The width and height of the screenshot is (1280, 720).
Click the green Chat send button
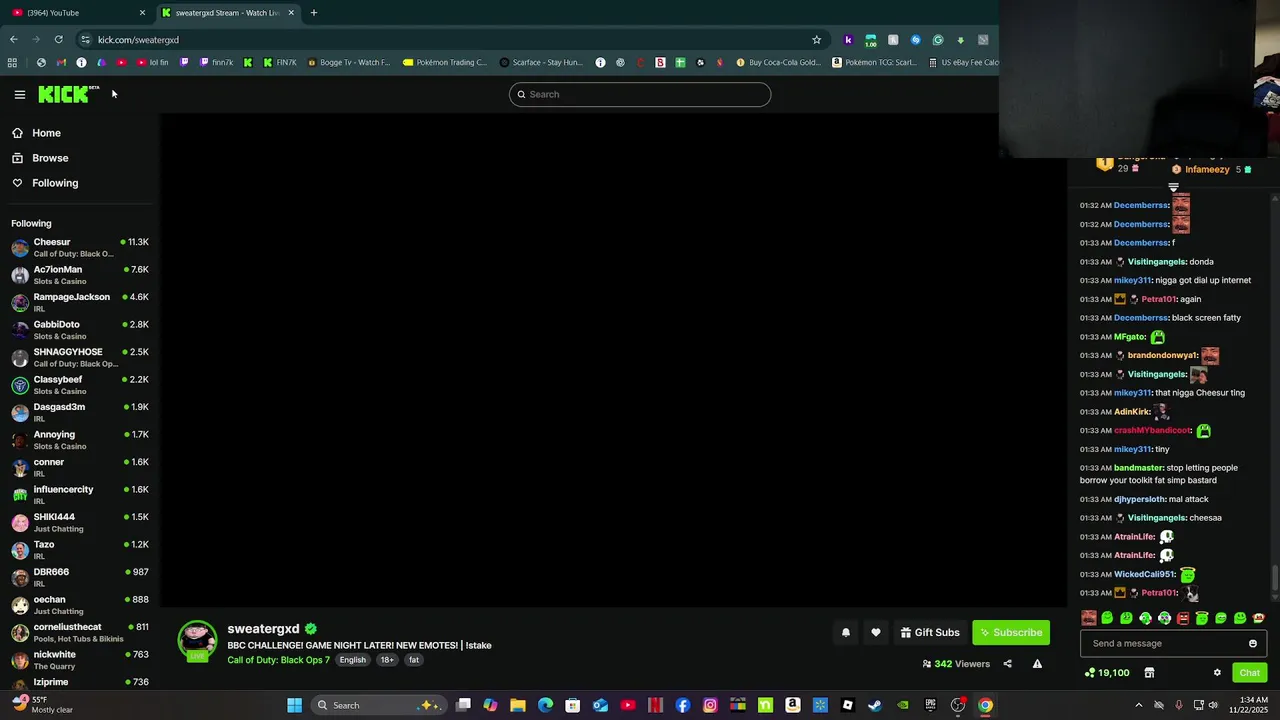pos(1249,673)
